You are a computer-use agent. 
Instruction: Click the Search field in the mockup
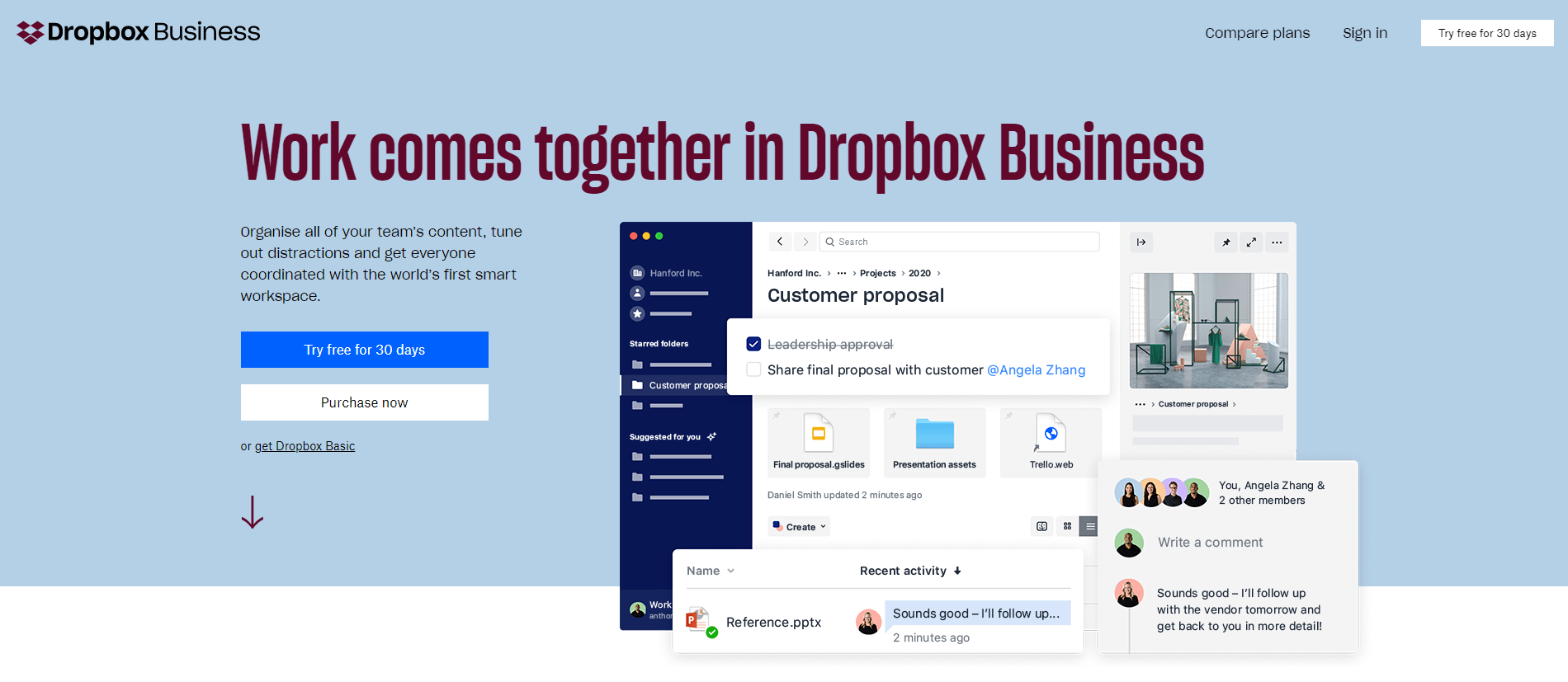[x=960, y=242]
